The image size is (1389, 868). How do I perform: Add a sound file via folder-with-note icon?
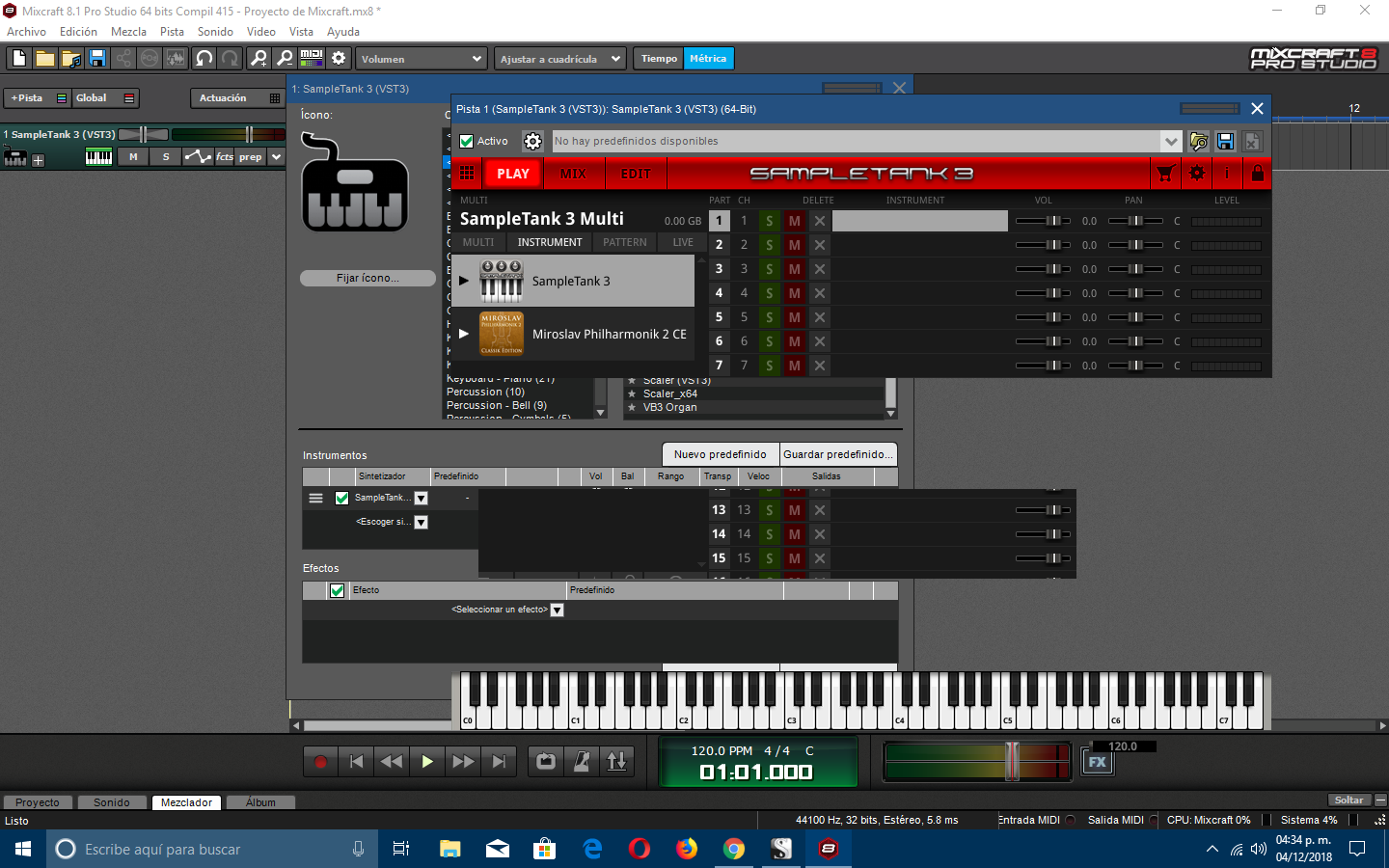click(70, 59)
